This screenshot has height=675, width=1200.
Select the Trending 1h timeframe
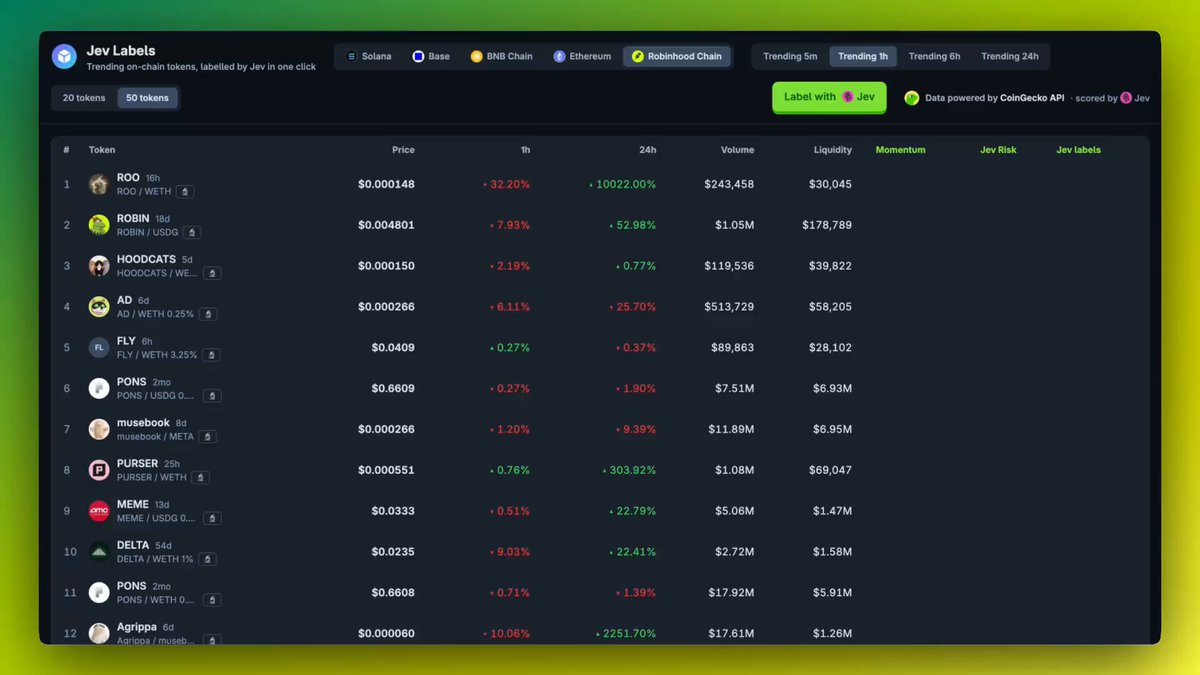(x=863, y=57)
